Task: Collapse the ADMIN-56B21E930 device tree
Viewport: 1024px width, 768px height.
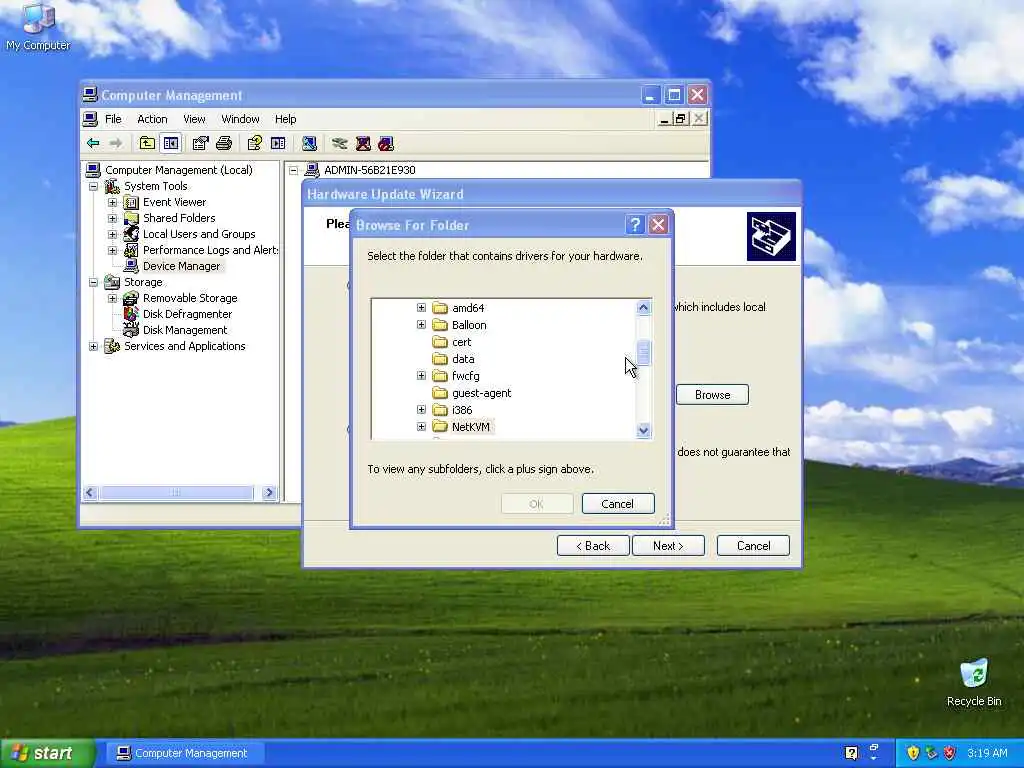Action: point(294,170)
